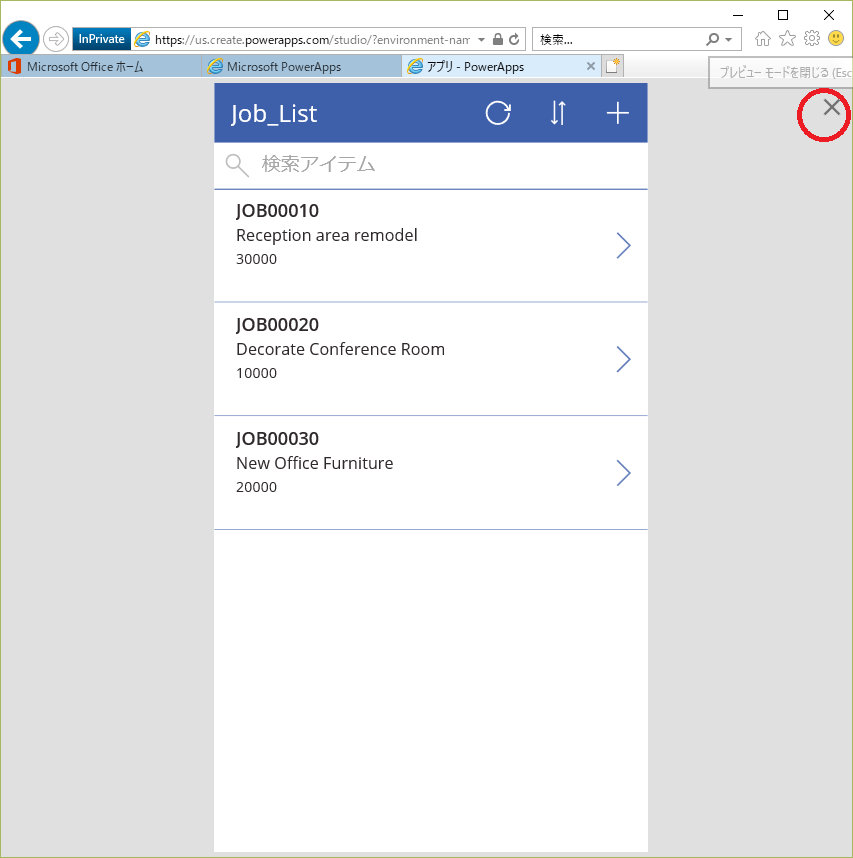Switch to Microsoft Office ホーム tab
The image size is (853, 858).
click(x=100, y=67)
